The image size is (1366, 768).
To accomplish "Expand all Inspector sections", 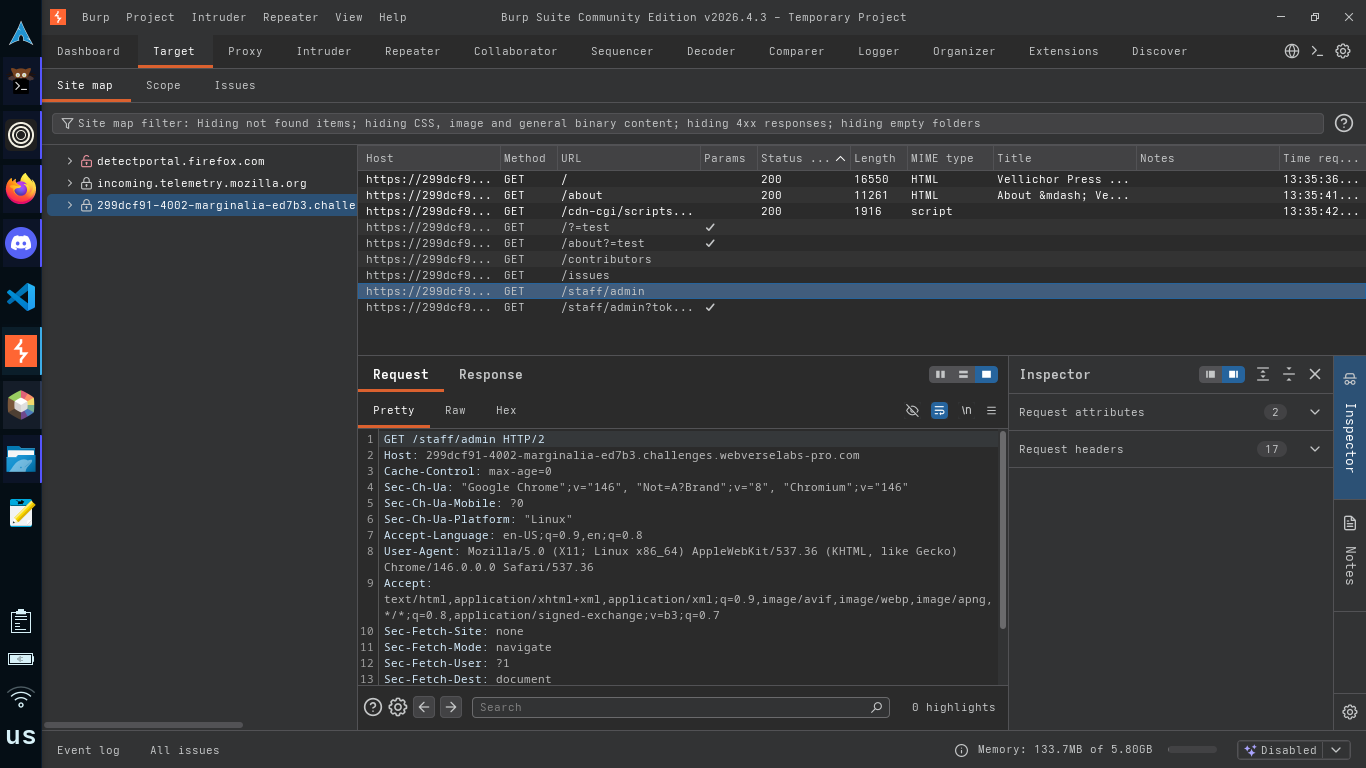I will pyautogui.click(x=1263, y=375).
